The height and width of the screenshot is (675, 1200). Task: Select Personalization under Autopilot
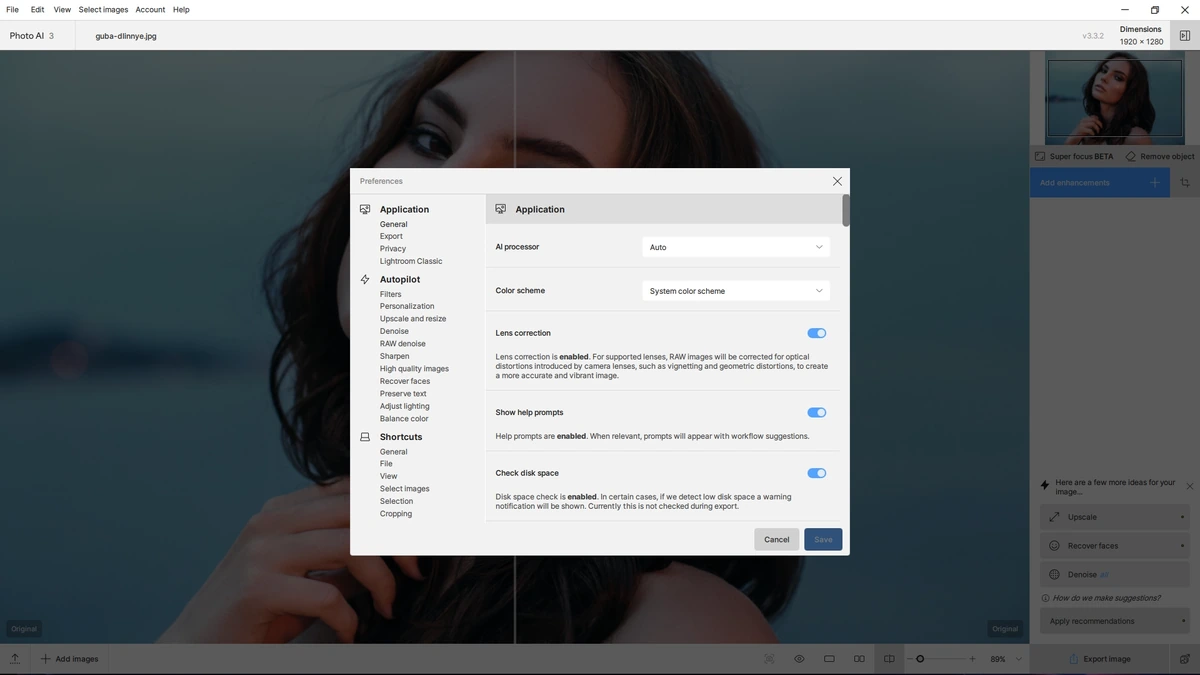click(x=407, y=306)
